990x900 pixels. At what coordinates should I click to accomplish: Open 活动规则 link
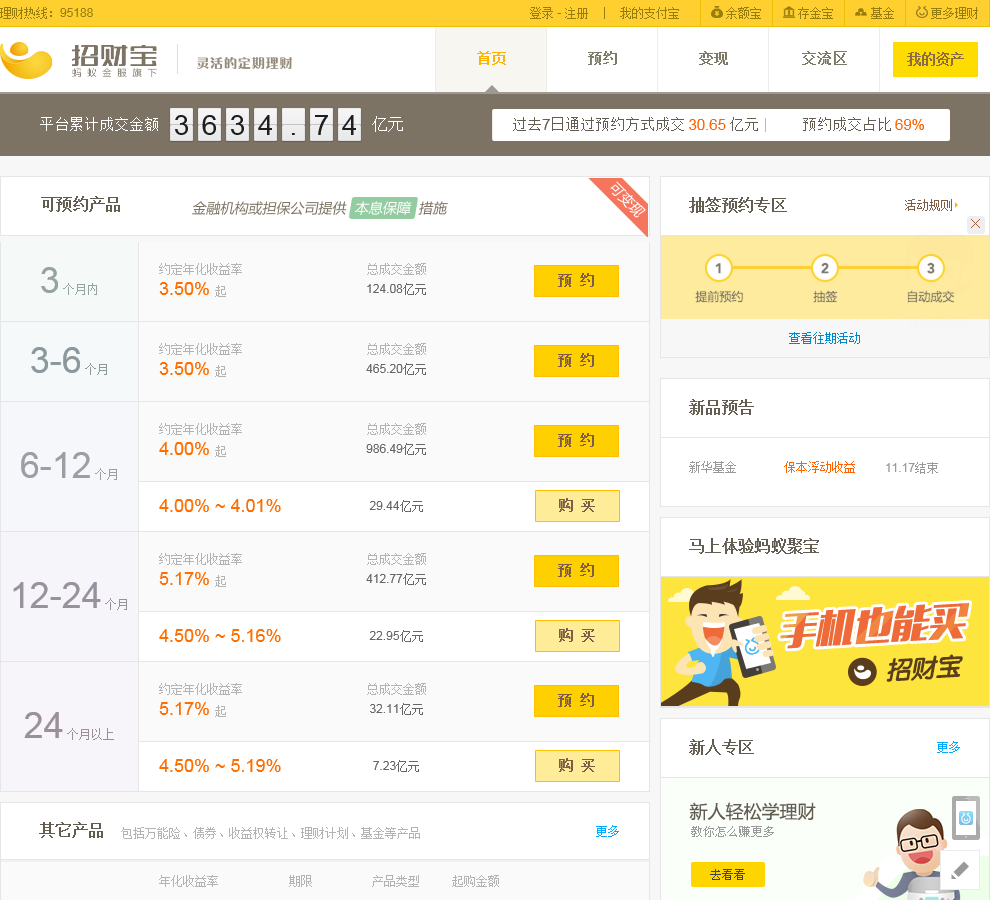(931, 205)
